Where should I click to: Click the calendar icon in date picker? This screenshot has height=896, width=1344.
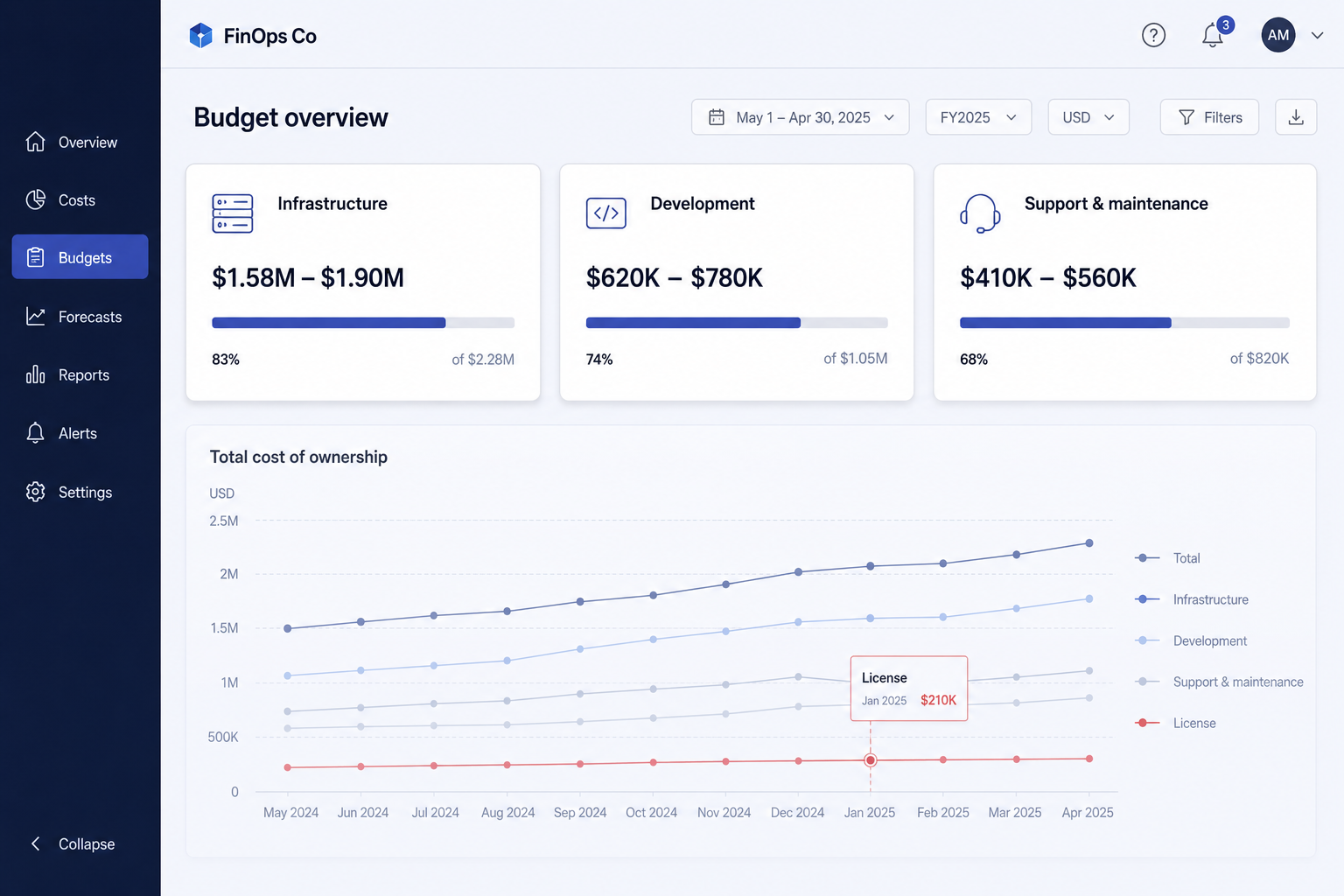point(717,117)
